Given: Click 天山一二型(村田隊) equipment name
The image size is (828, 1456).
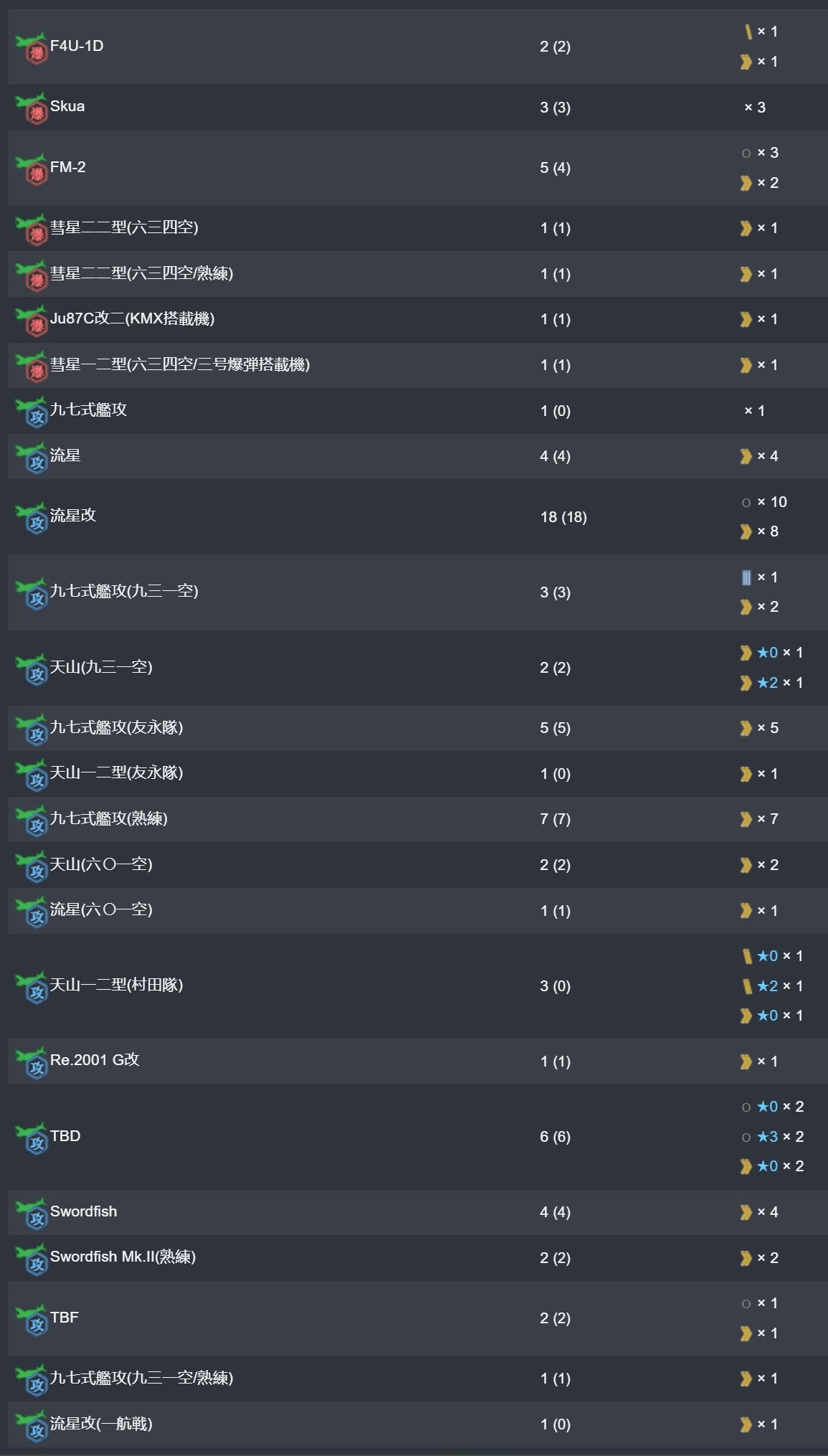Looking at the screenshot, I should [116, 985].
